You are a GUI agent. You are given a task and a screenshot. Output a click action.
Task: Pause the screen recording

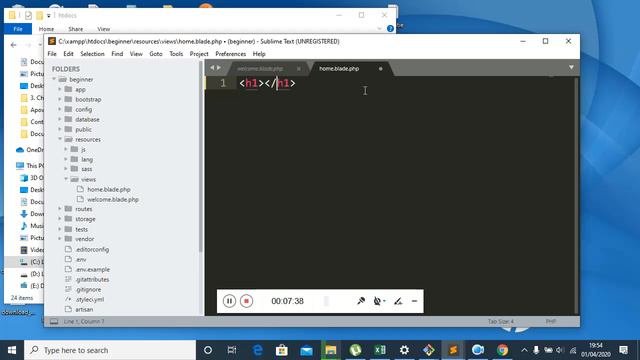(229, 301)
